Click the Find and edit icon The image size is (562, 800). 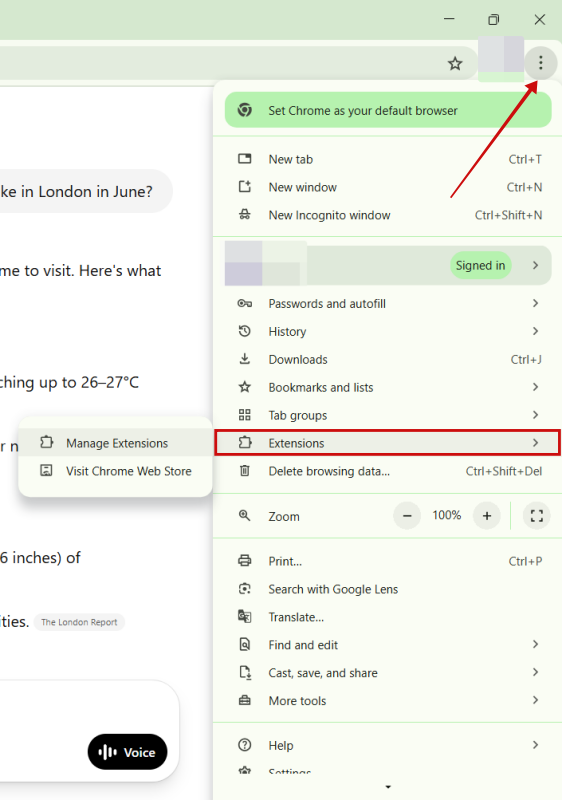(x=245, y=644)
